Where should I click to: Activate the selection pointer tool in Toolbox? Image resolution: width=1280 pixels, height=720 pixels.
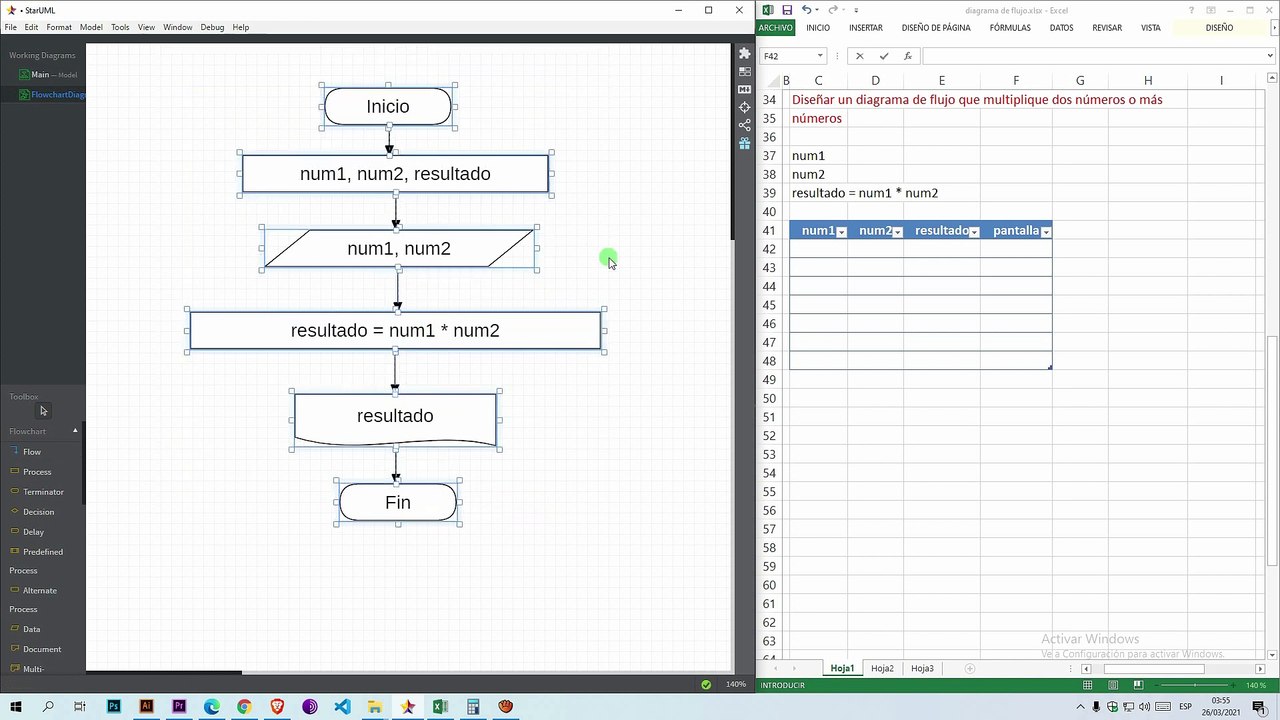pyautogui.click(x=43, y=411)
